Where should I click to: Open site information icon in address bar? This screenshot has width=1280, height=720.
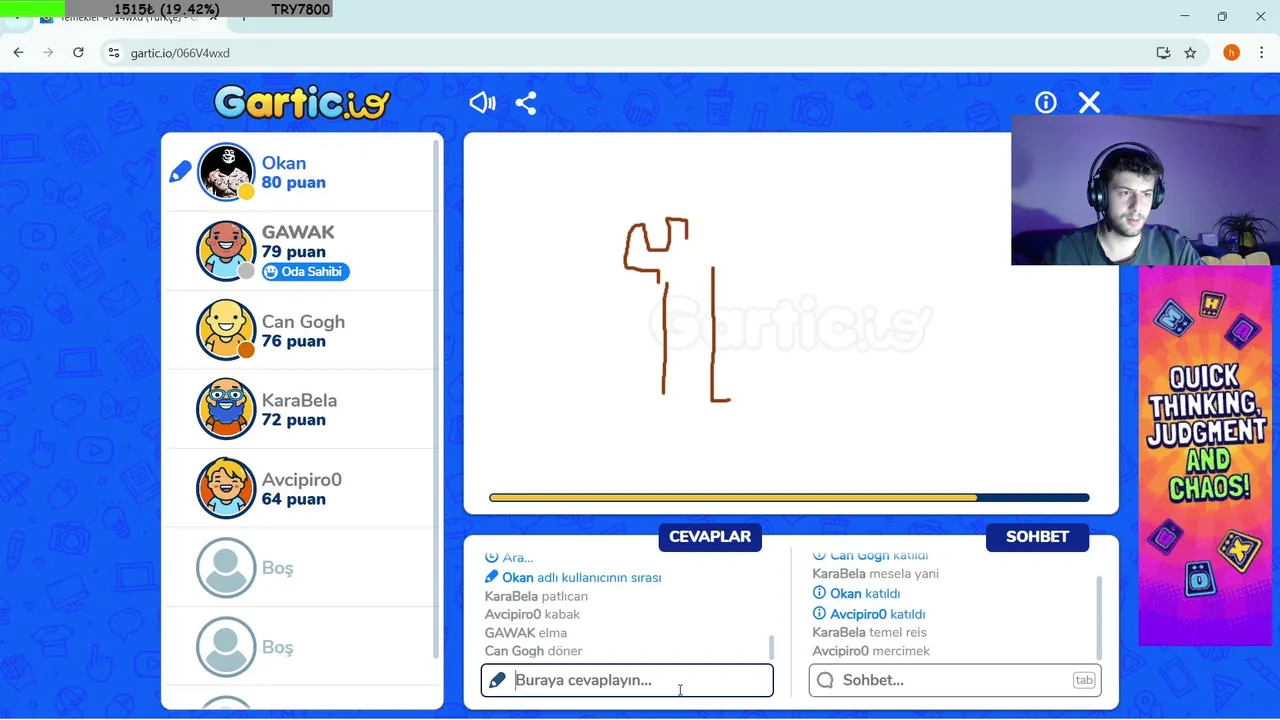(114, 53)
